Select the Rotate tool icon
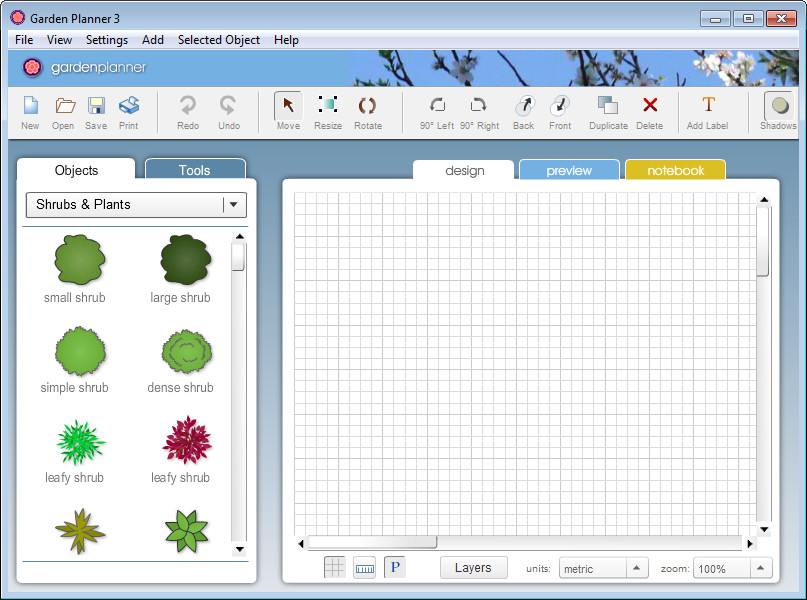Screen dimensions: 807x600 [367, 106]
